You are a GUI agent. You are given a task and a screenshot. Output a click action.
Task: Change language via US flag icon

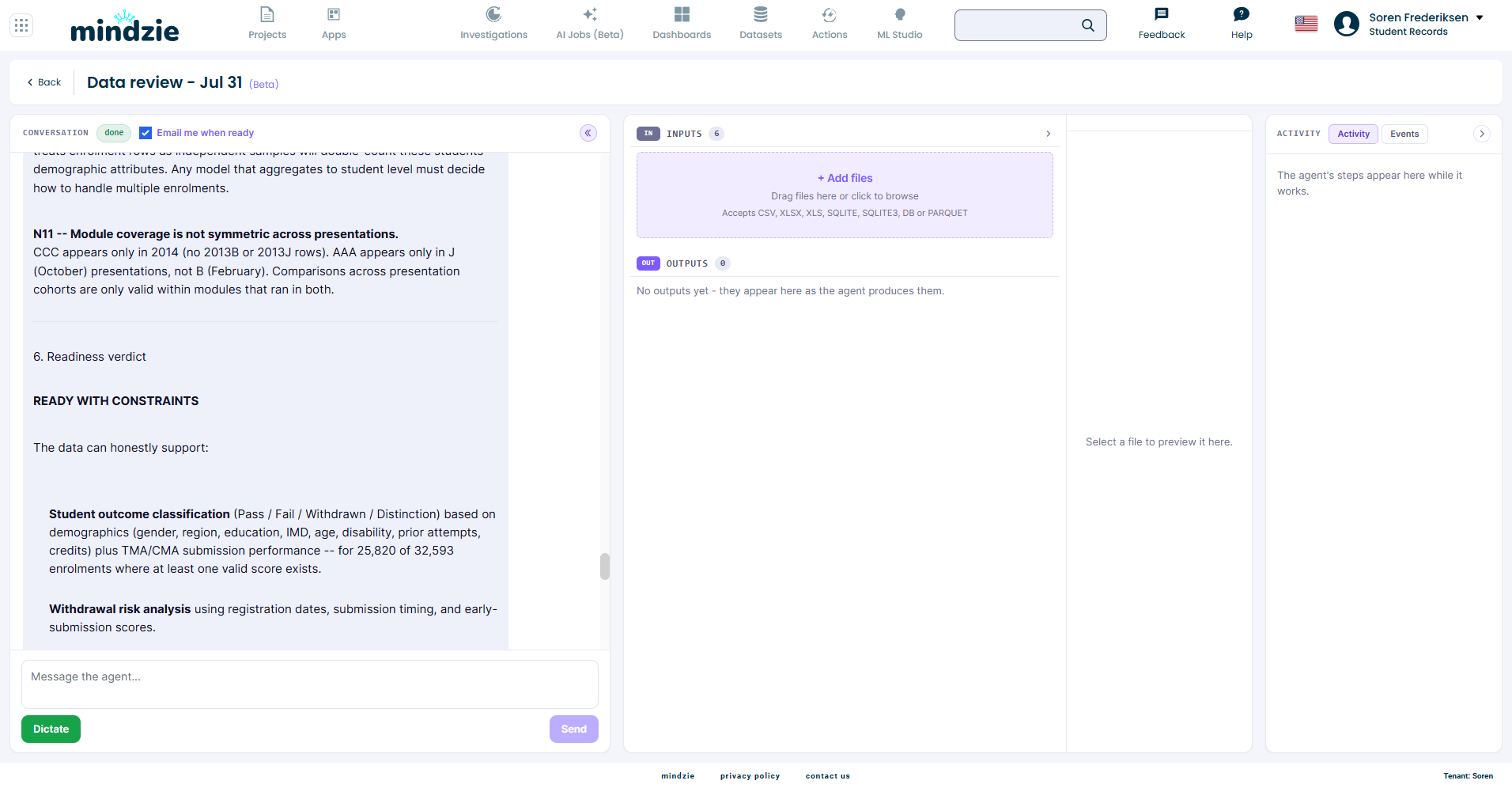pos(1306,25)
